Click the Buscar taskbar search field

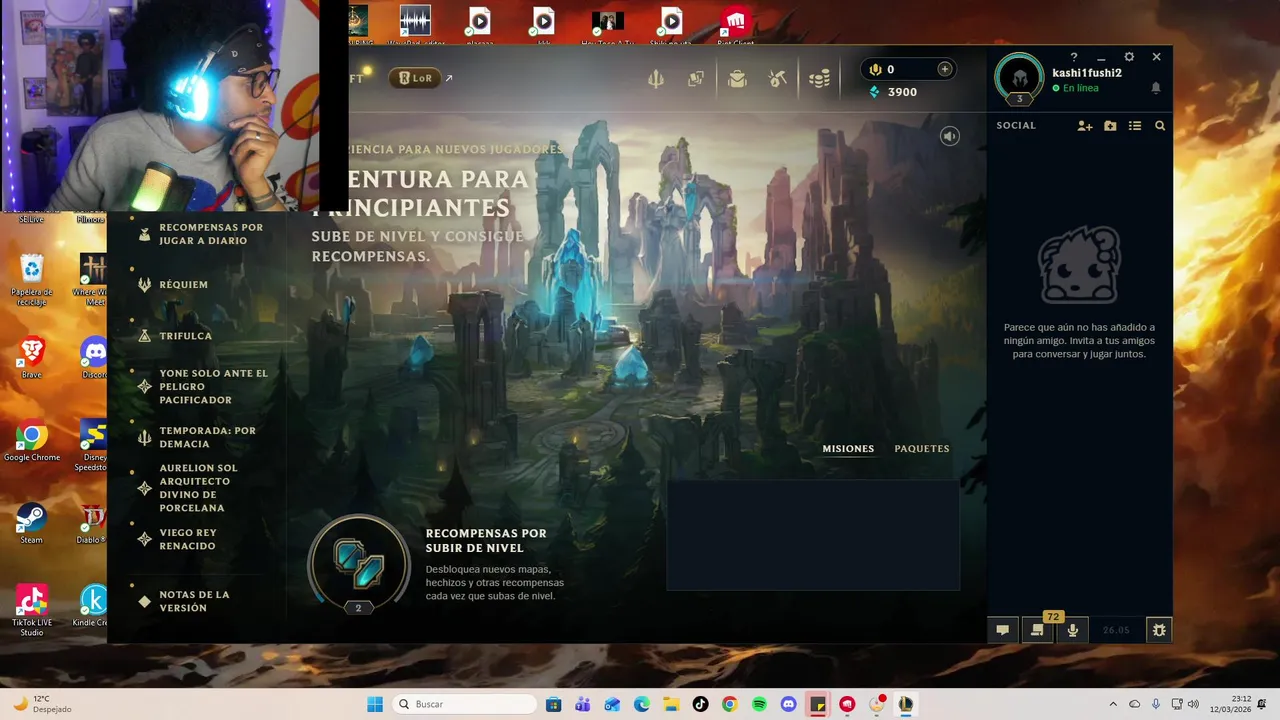coord(465,704)
